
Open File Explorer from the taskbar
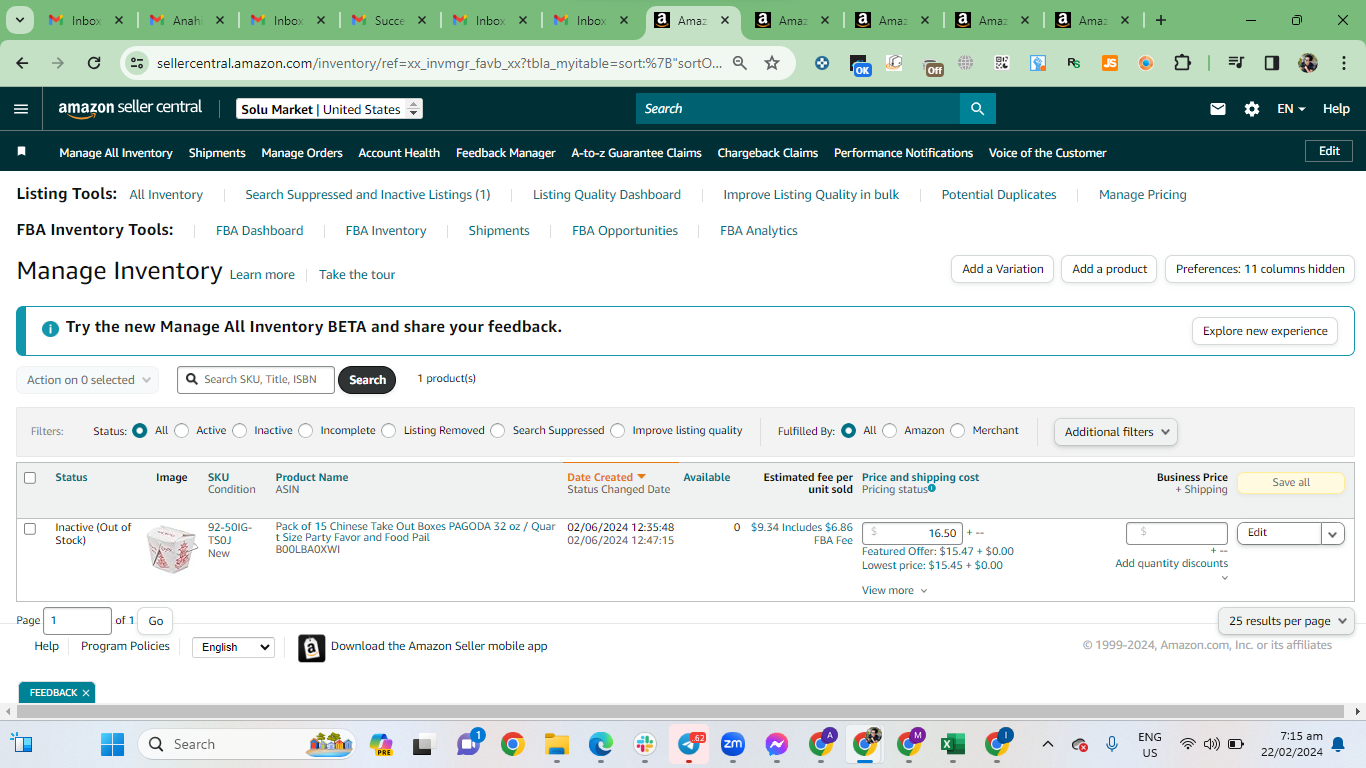coord(556,744)
